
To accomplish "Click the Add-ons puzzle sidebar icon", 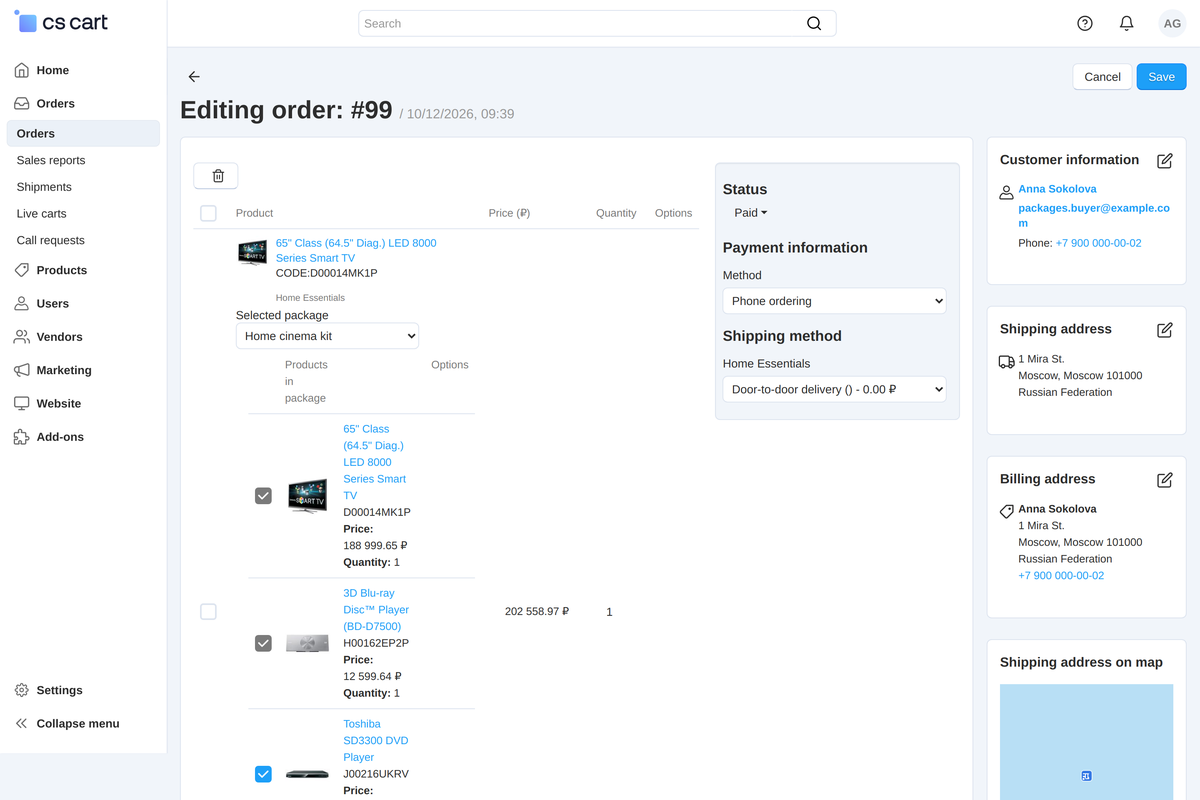I will pyautogui.click(x=22, y=437).
